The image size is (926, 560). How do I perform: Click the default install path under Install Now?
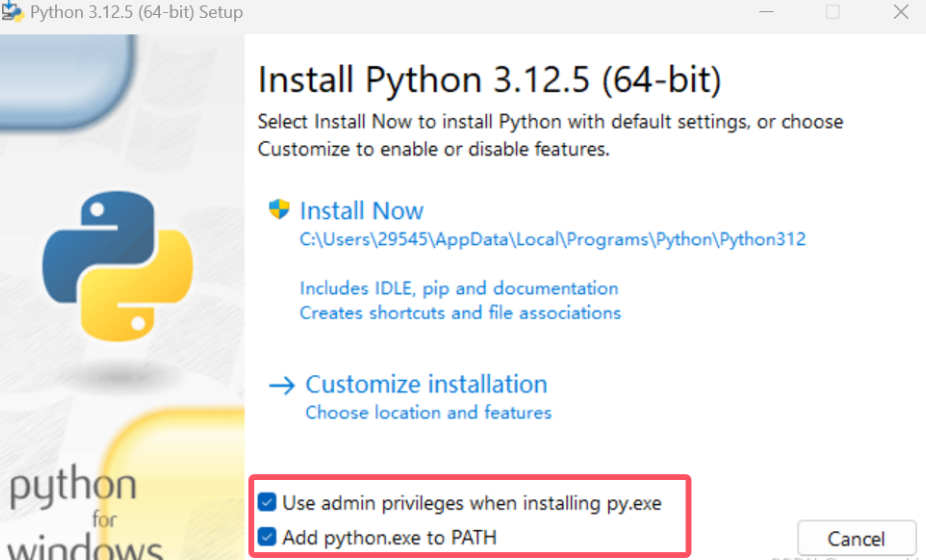[x=553, y=239]
